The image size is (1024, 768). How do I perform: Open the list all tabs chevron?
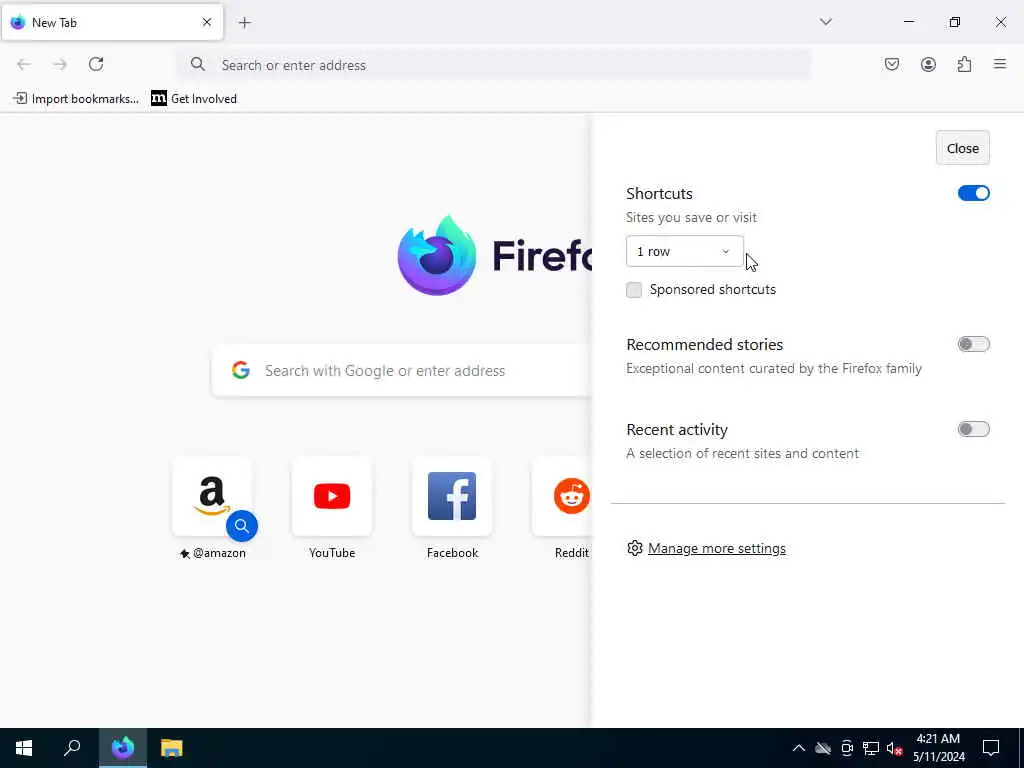(x=826, y=22)
